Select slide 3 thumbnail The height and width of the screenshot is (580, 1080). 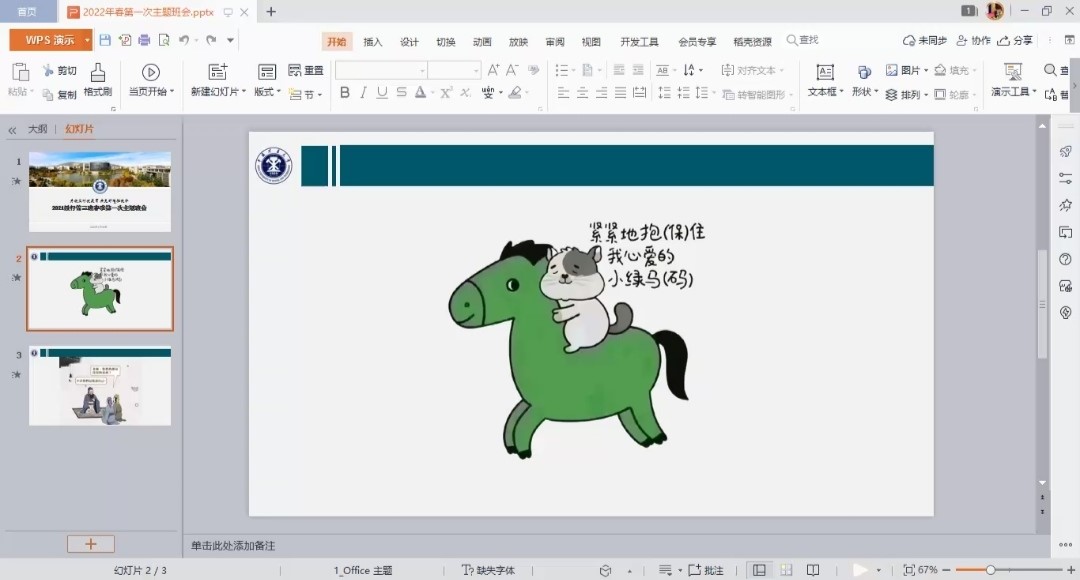(100, 386)
